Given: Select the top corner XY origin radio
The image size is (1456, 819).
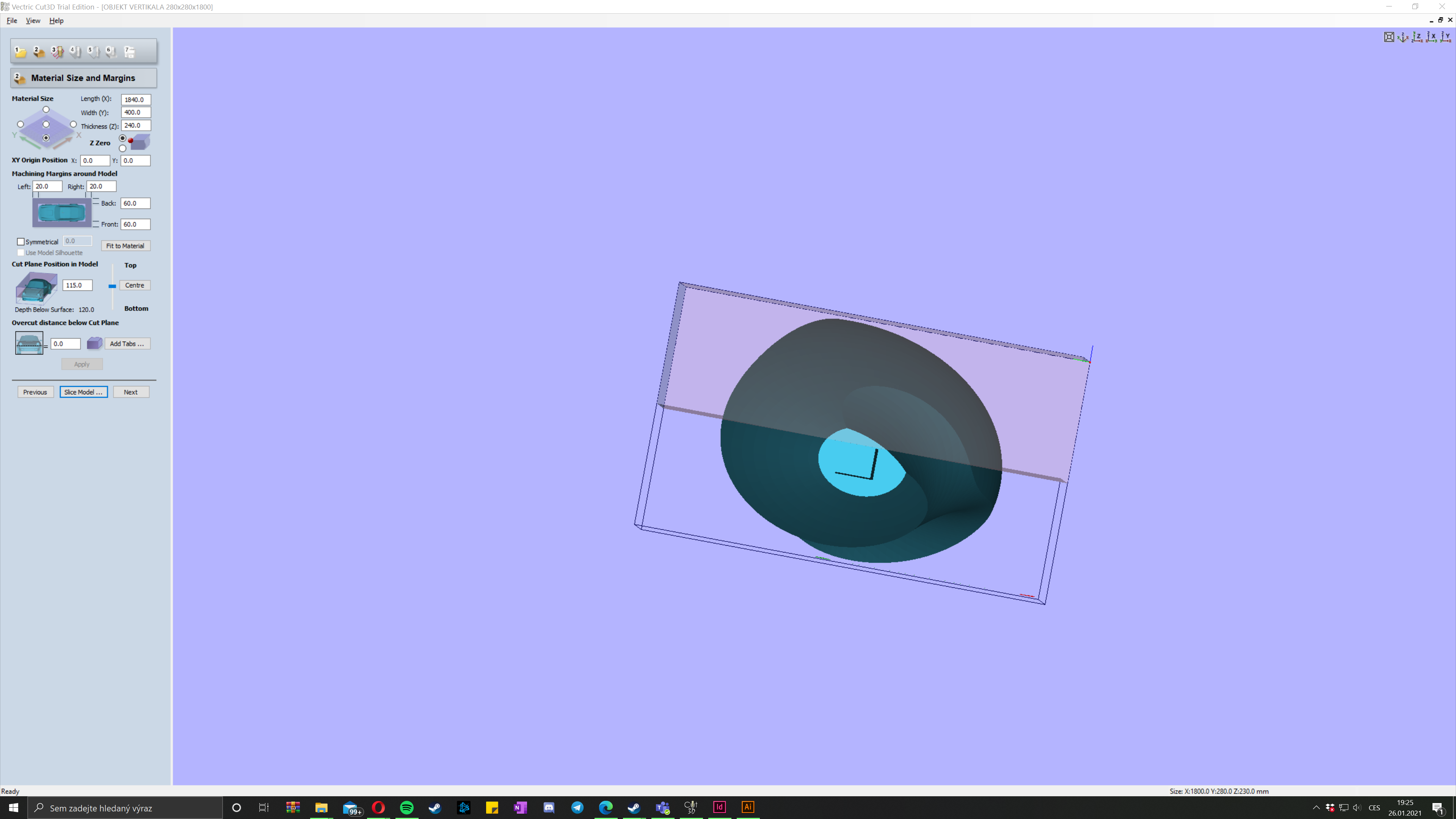Looking at the screenshot, I should click(46, 110).
